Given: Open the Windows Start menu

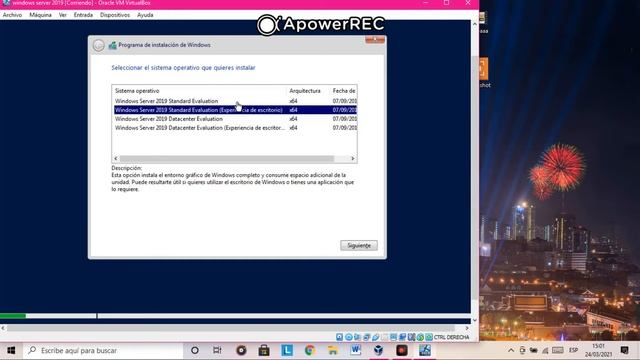Looking at the screenshot, I should click(x=11, y=350).
